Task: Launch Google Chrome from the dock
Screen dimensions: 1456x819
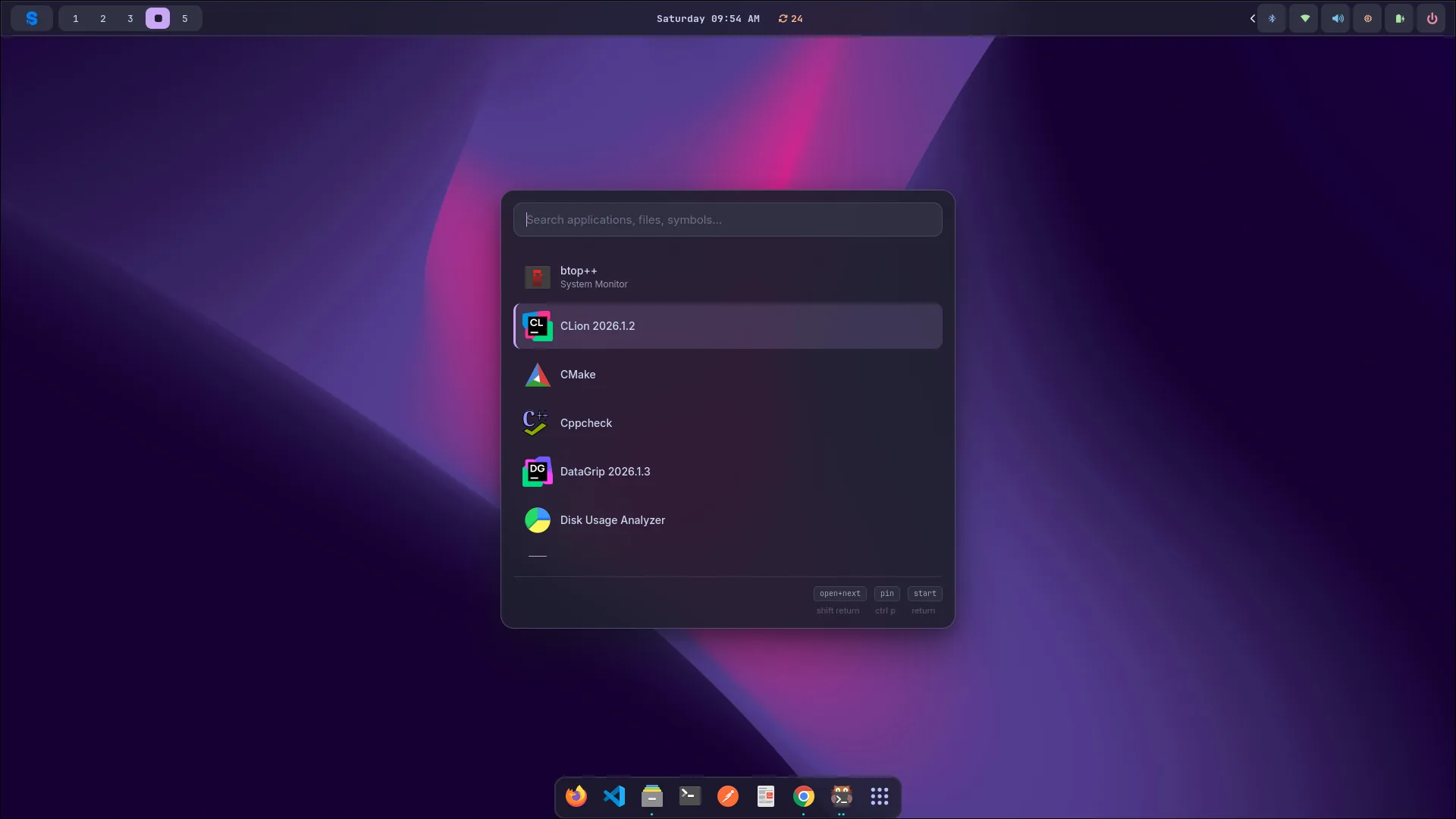Action: point(804,796)
